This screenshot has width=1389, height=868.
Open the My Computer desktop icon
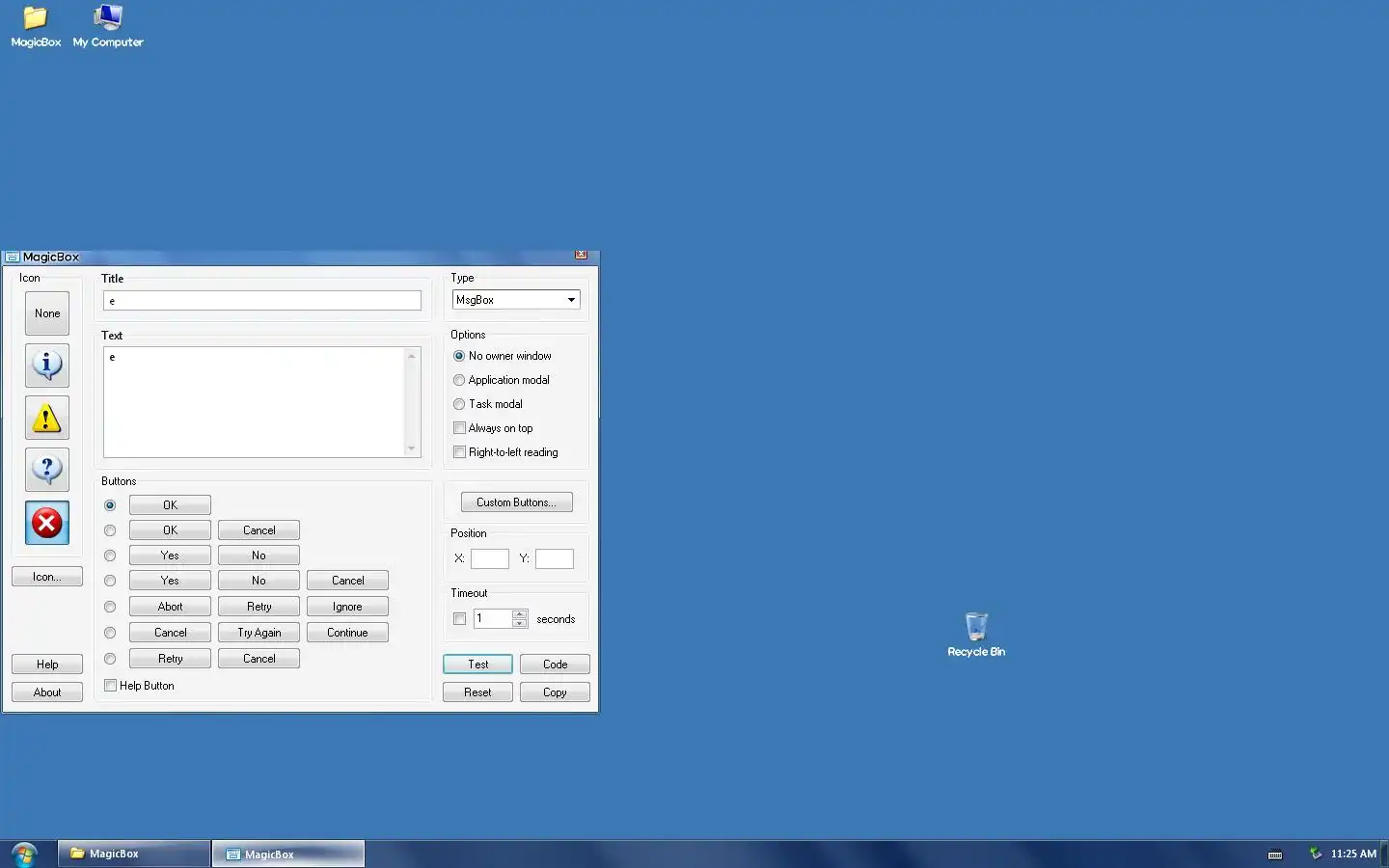point(108,26)
